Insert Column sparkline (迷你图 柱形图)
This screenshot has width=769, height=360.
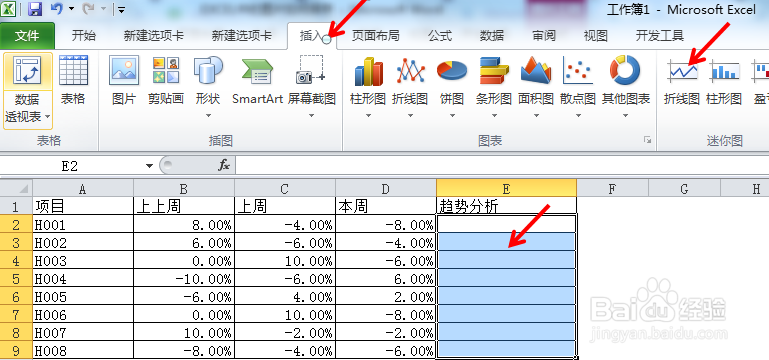coord(724,81)
